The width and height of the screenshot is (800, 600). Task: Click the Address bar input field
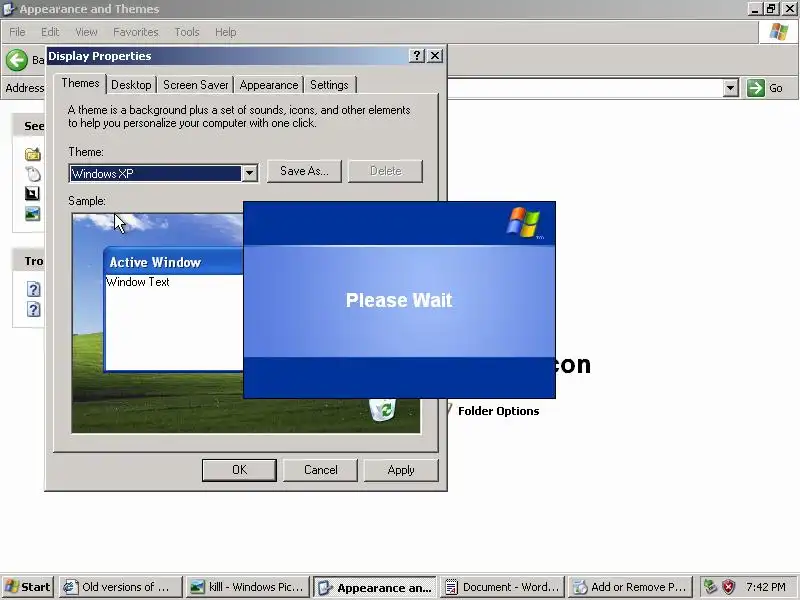click(585, 88)
